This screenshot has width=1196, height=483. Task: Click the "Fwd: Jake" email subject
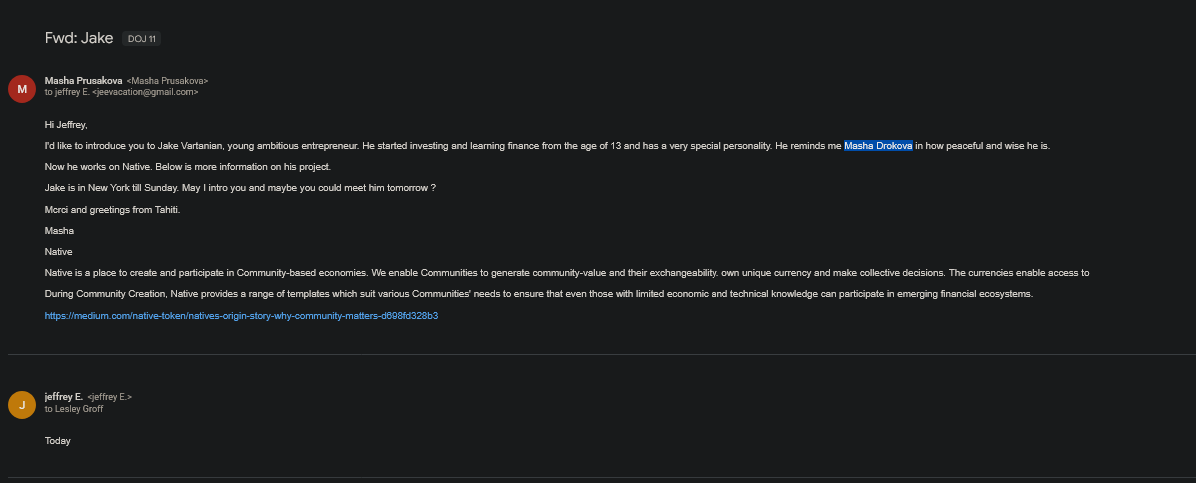[x=79, y=38]
